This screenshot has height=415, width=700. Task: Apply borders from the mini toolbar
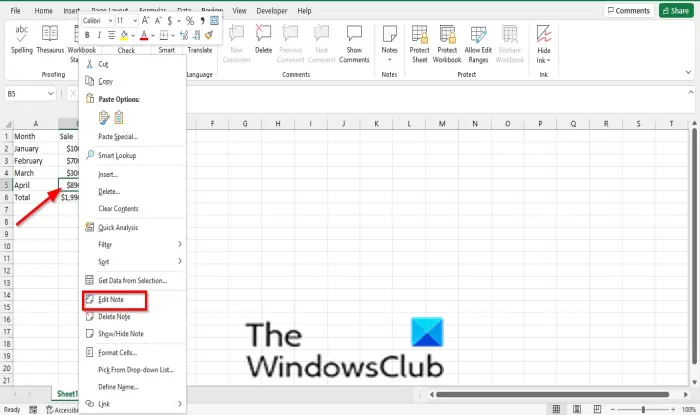(164, 35)
